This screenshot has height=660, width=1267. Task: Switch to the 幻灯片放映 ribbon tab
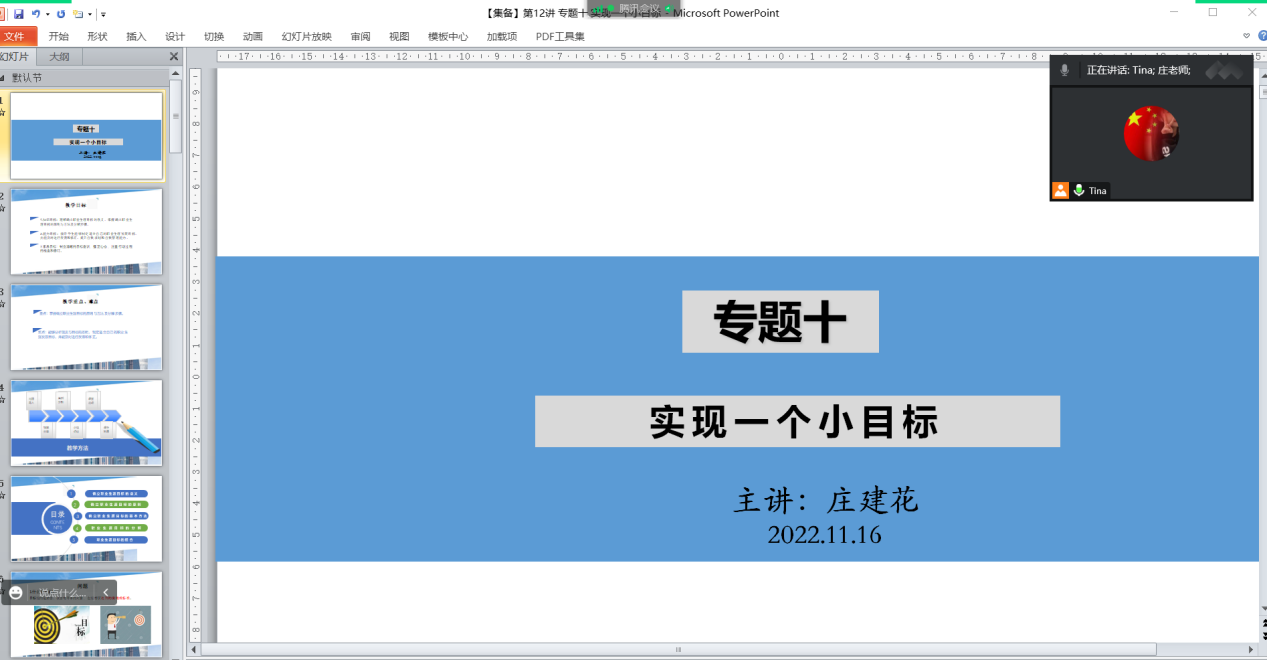306,37
